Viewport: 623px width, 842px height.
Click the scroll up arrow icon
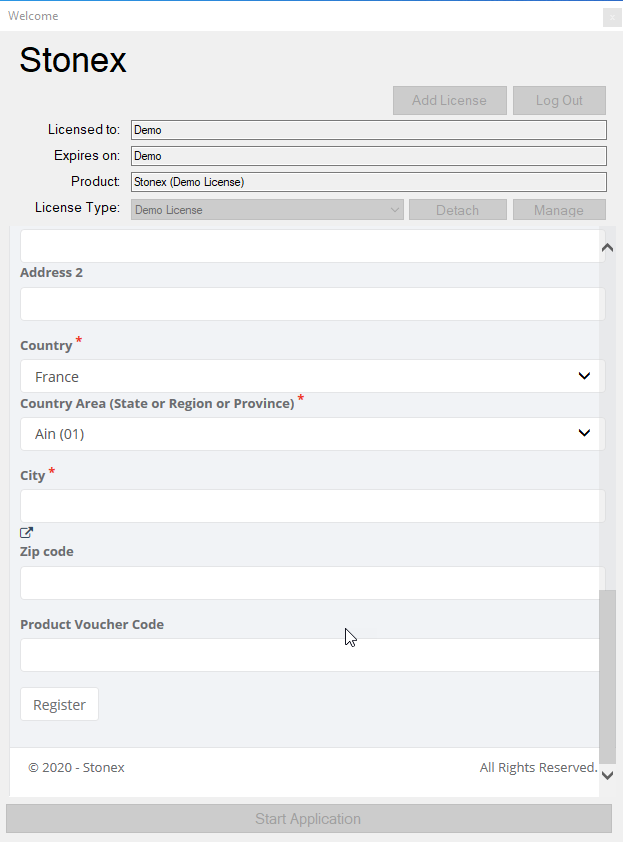click(x=607, y=248)
